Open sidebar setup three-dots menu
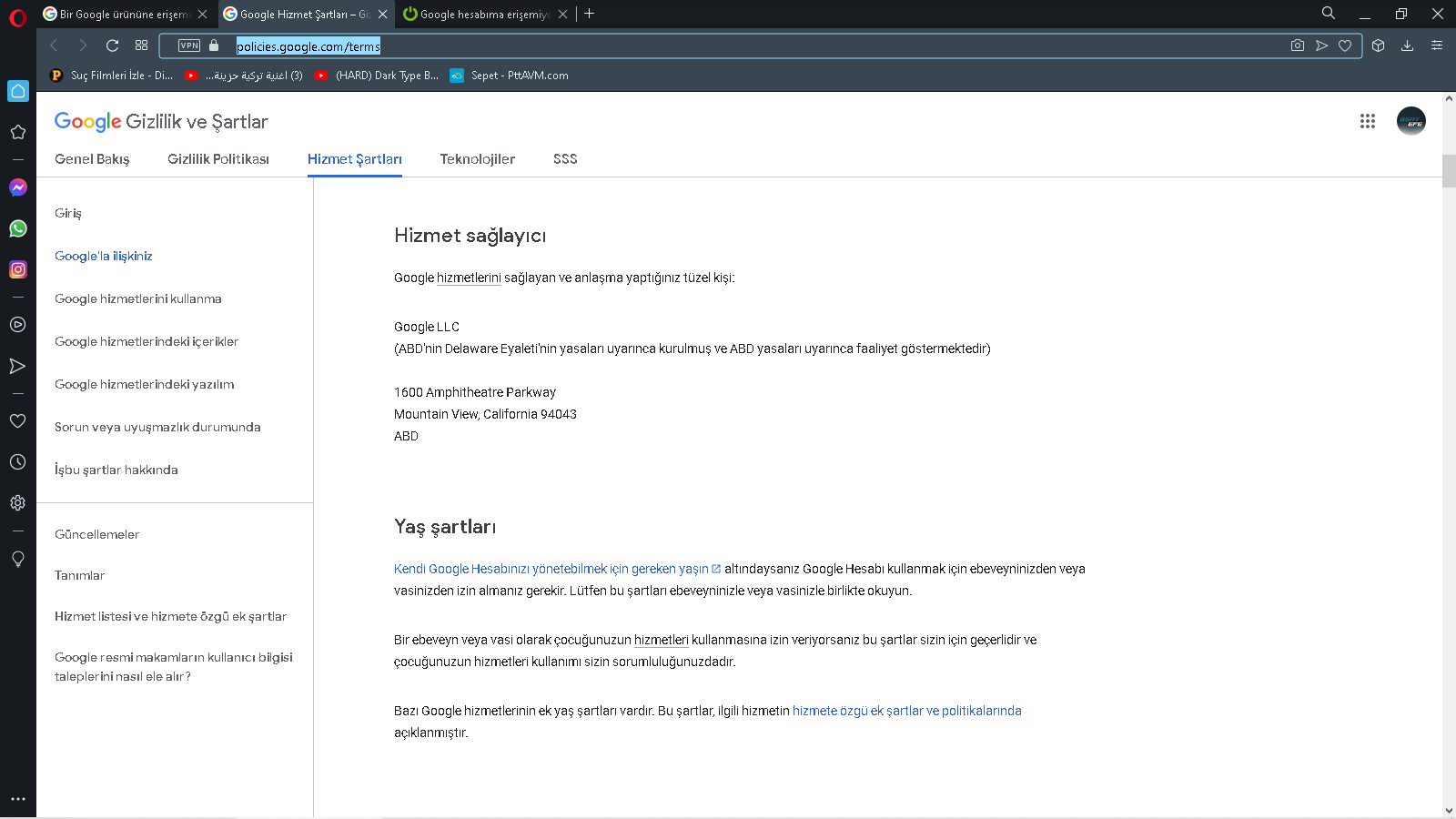Image resolution: width=1456 pixels, height=819 pixels. coord(18,799)
